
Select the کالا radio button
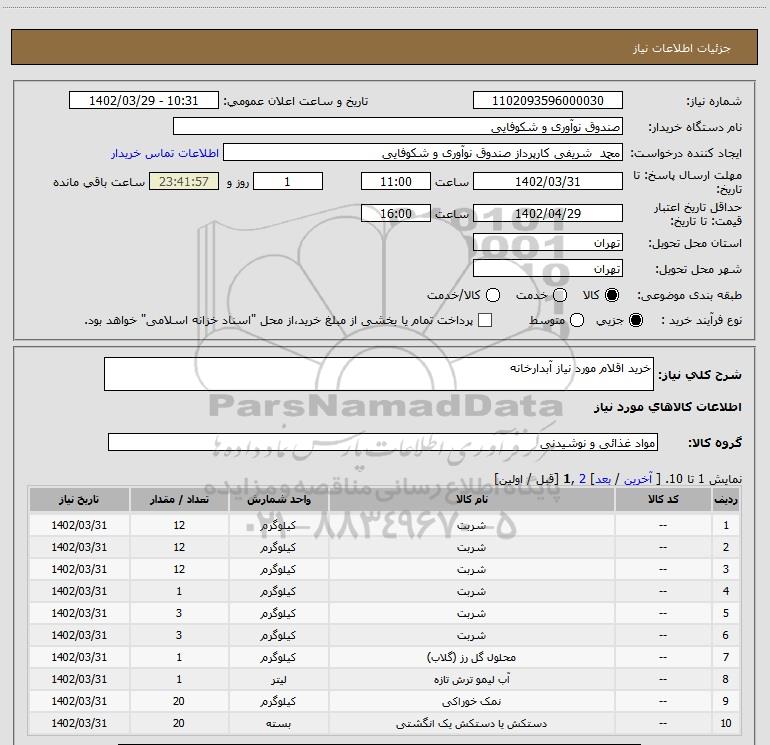tap(612, 296)
